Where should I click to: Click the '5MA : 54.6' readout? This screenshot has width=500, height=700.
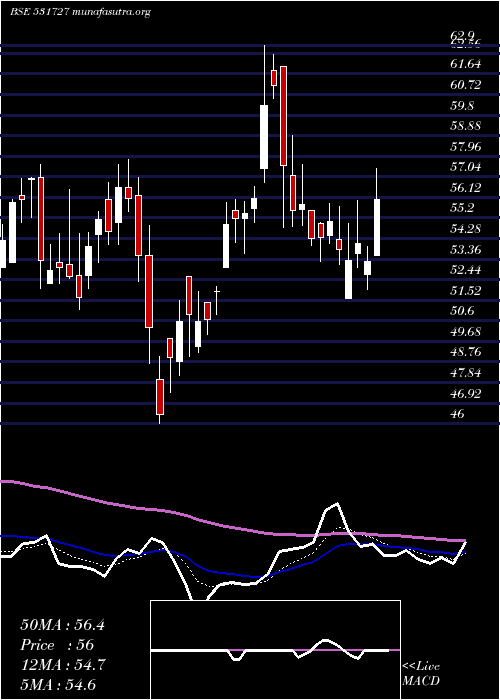[58, 685]
